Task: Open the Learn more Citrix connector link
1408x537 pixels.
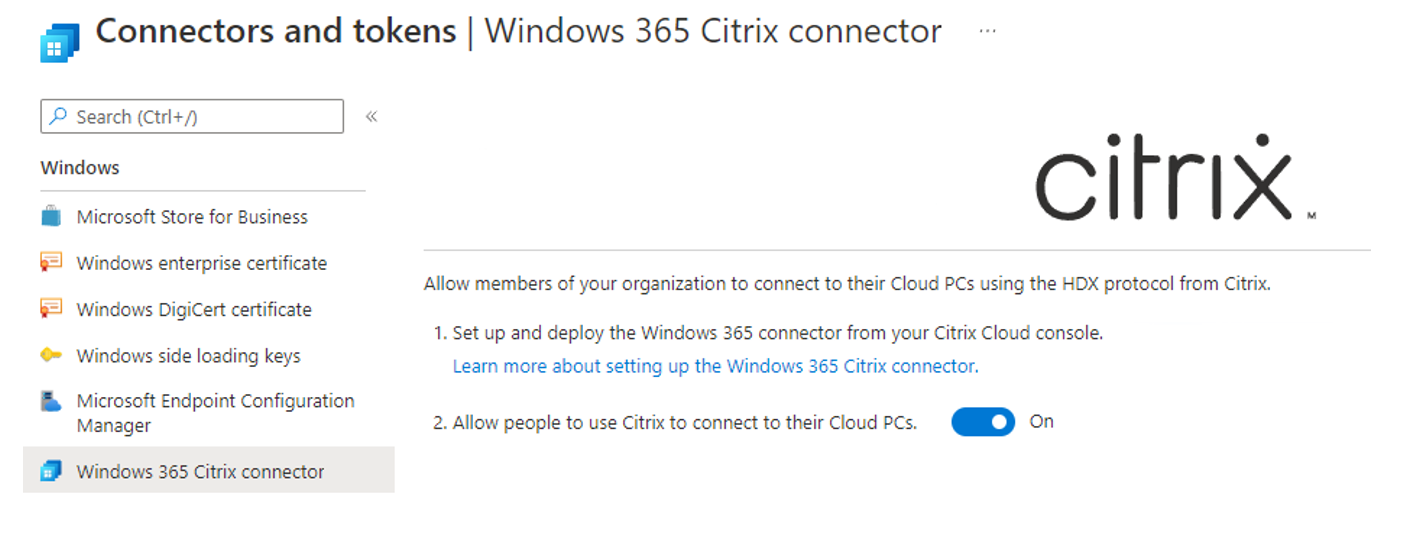Action: tap(715, 366)
